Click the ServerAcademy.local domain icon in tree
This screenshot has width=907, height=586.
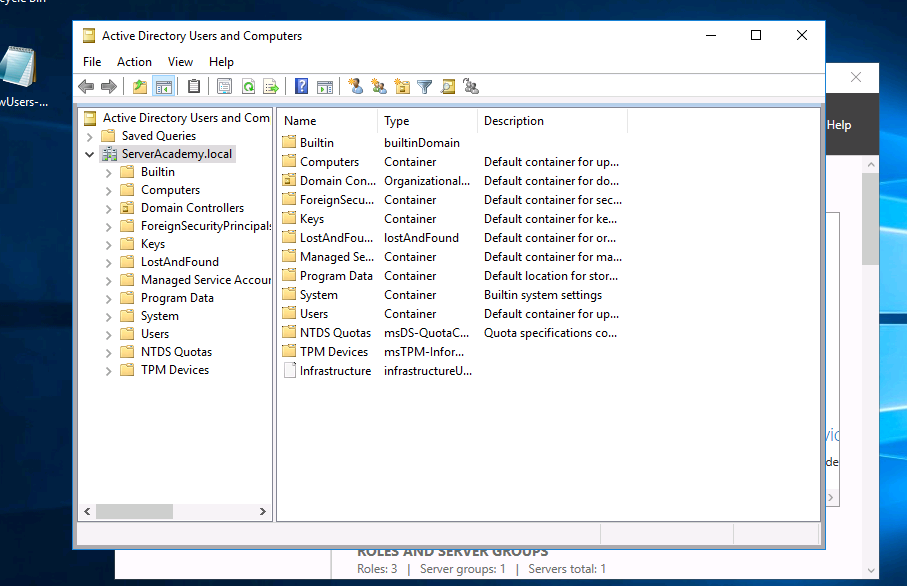(x=109, y=154)
